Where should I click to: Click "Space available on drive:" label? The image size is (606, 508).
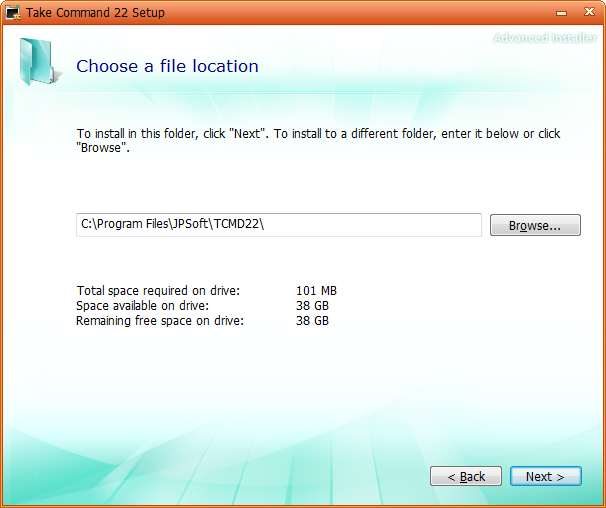point(143,305)
